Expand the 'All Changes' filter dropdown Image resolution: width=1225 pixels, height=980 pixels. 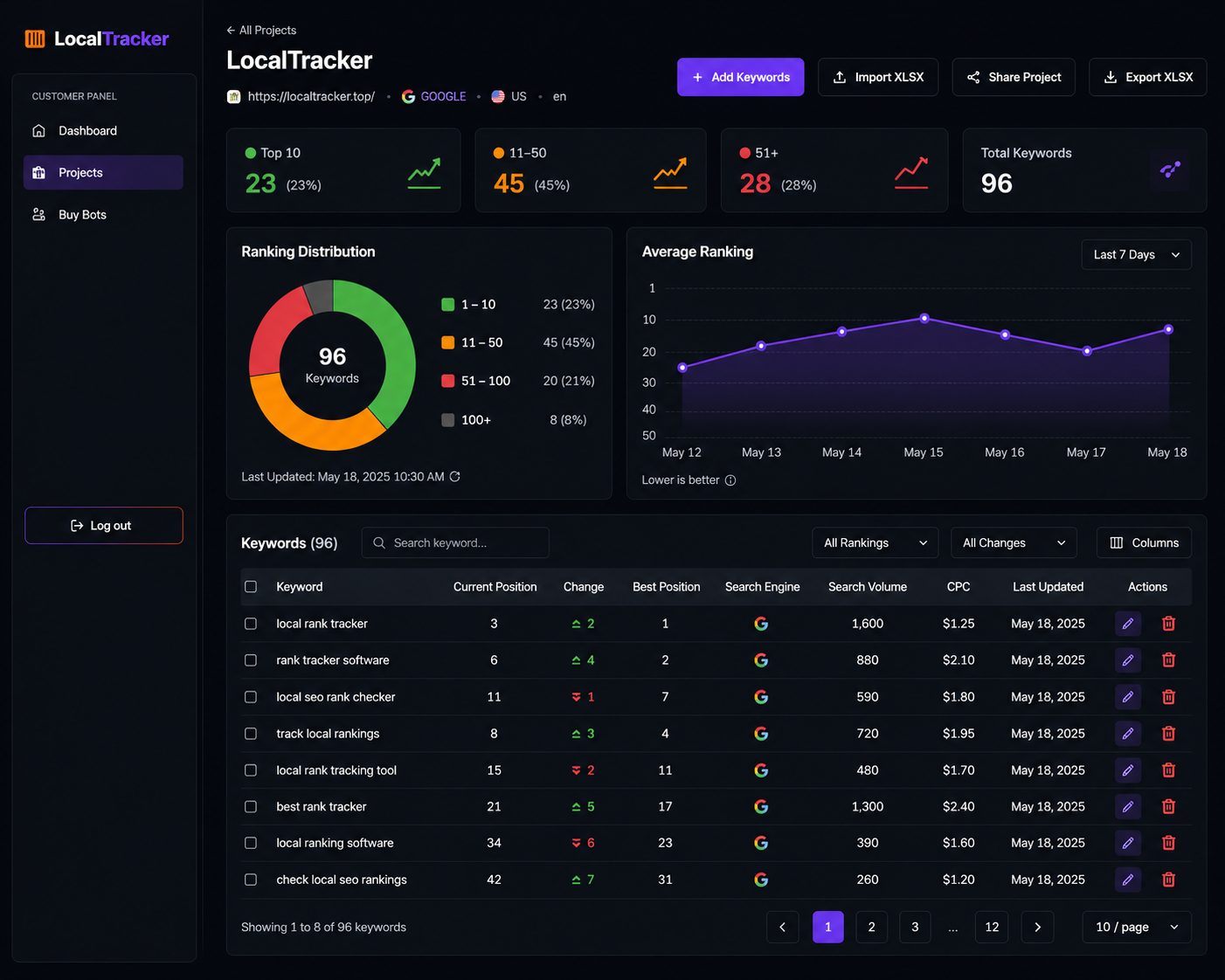pos(1014,542)
